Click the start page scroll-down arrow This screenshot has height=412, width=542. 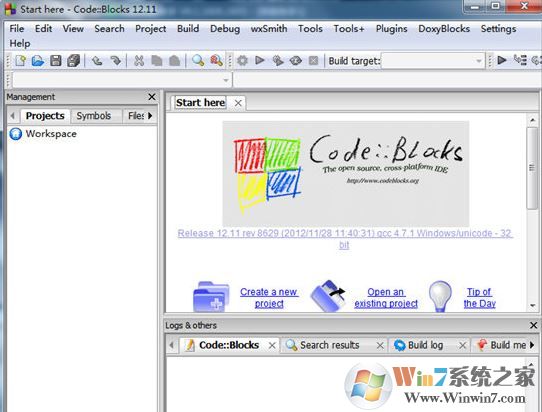(x=533, y=306)
